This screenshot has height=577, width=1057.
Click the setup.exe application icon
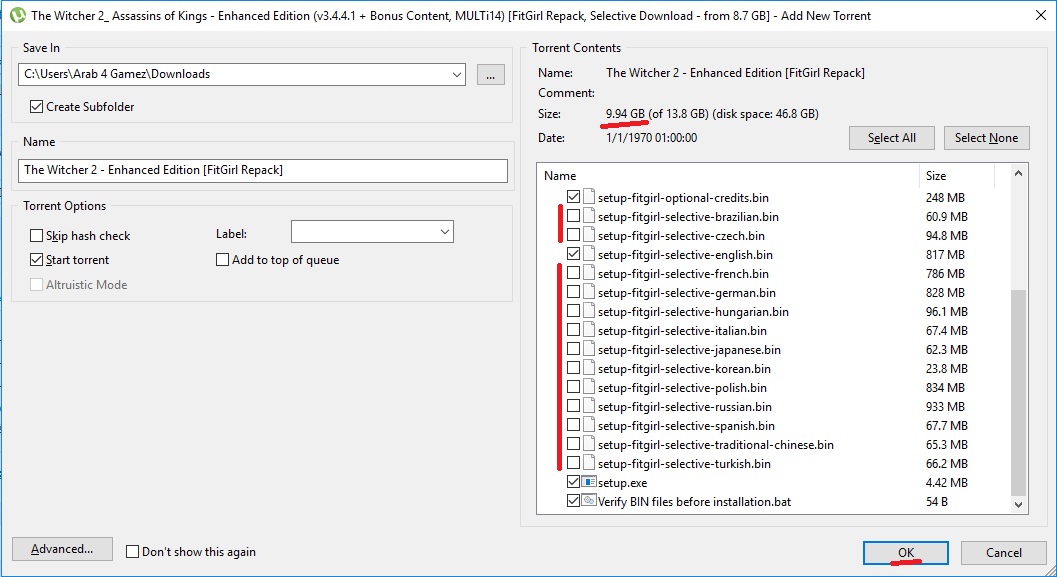click(x=589, y=482)
